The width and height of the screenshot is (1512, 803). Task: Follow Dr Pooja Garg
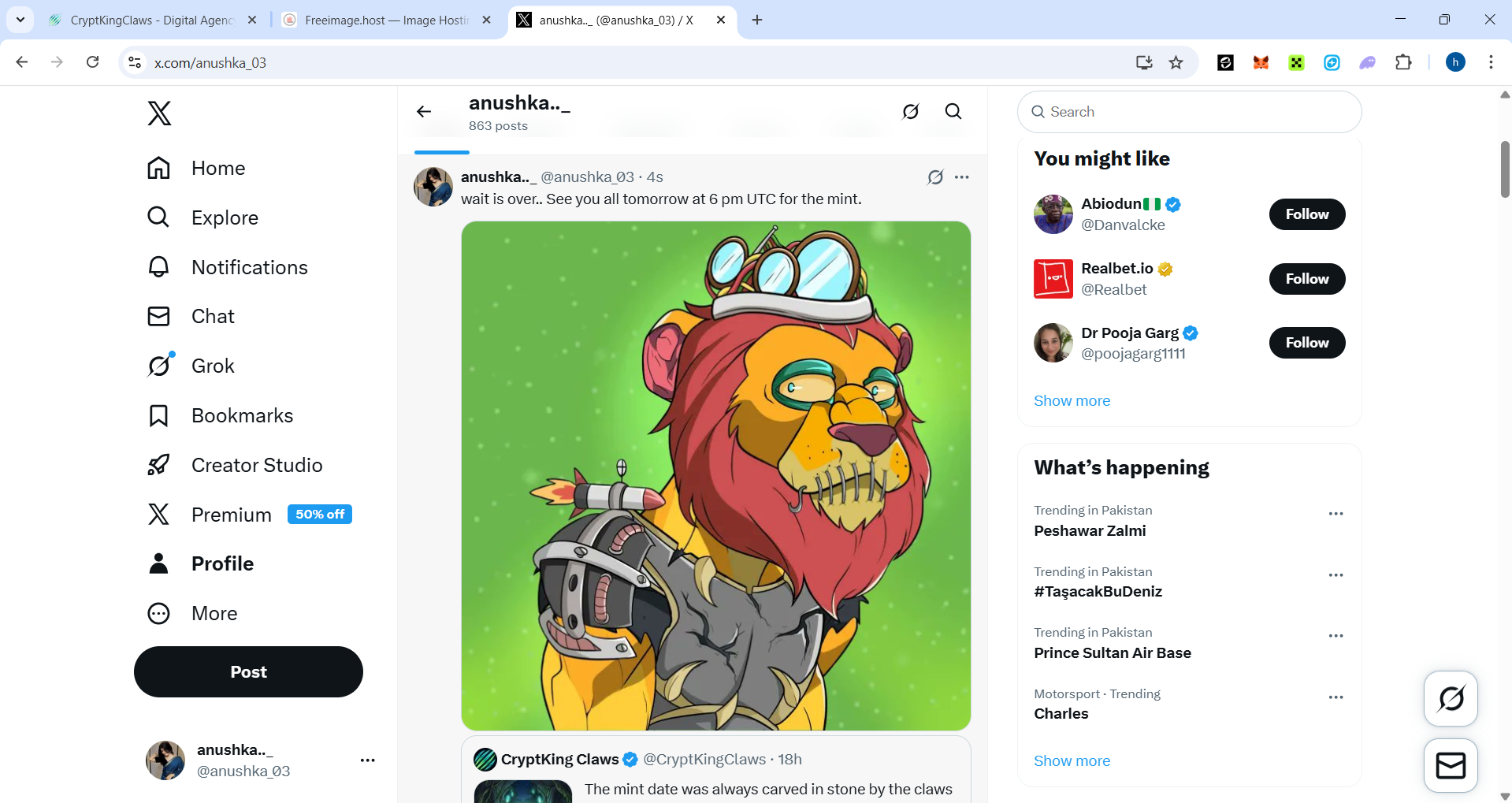coord(1307,343)
